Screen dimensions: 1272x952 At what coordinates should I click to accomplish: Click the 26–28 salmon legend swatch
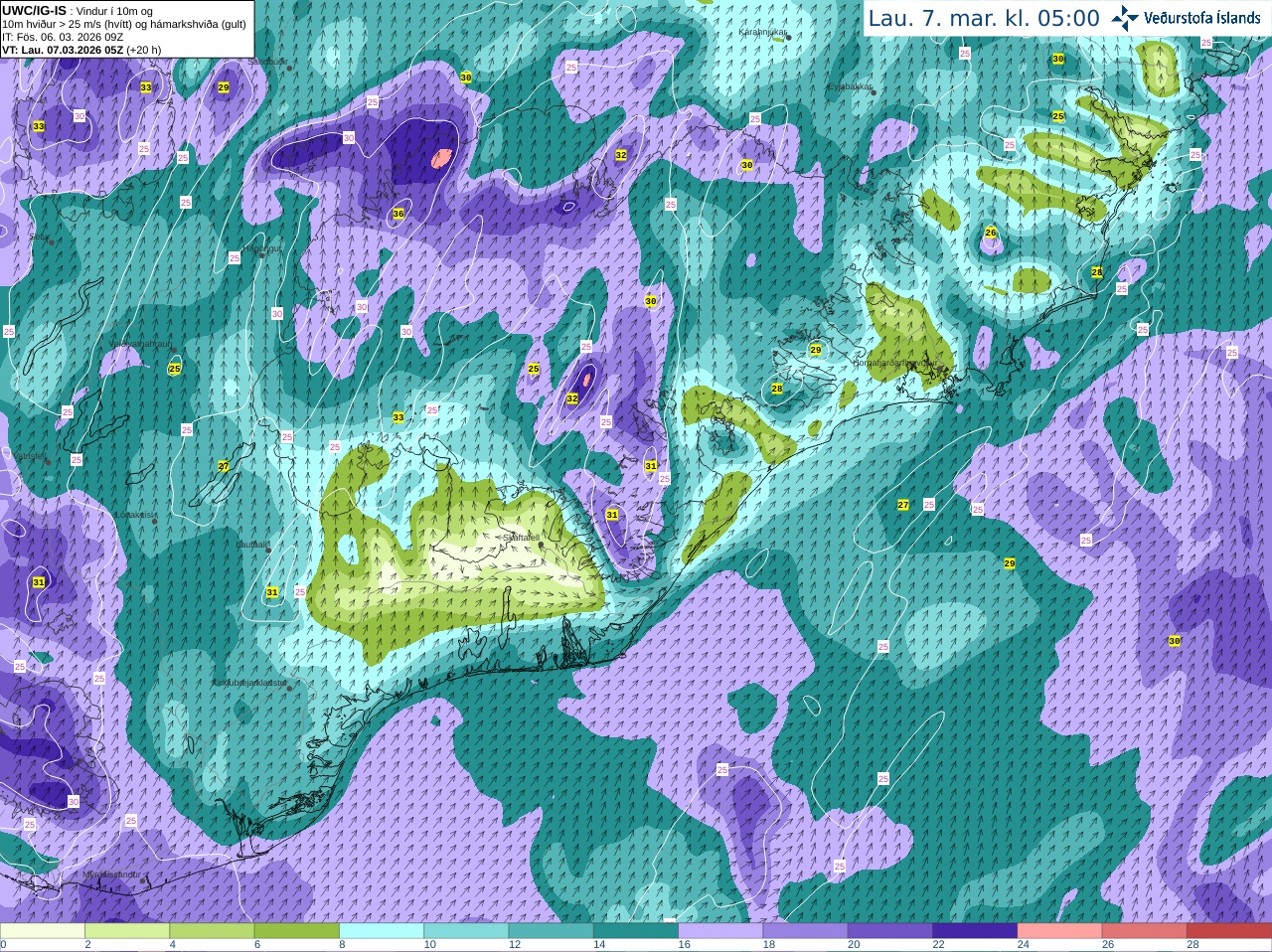(1144, 930)
